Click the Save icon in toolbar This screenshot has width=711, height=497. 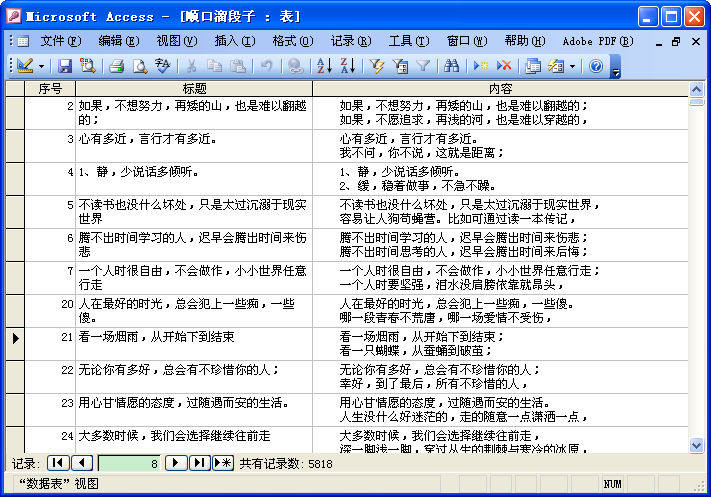click(x=65, y=66)
